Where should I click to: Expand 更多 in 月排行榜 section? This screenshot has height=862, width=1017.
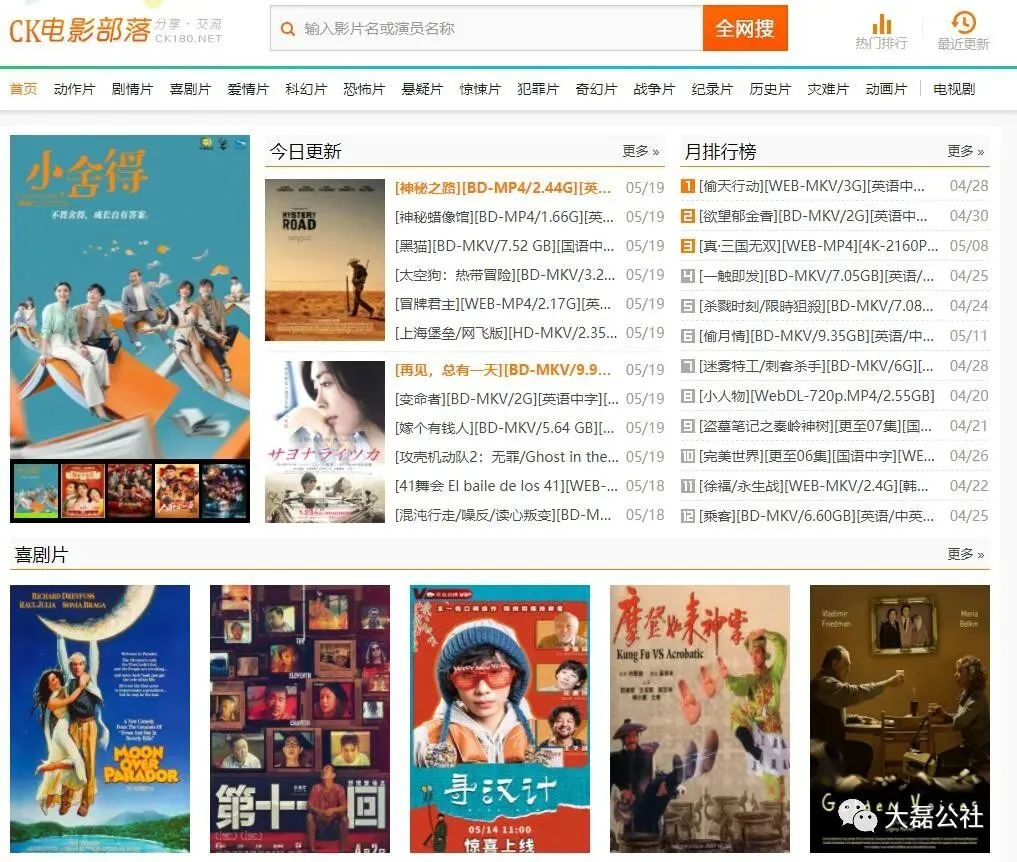pyautogui.click(x=966, y=151)
